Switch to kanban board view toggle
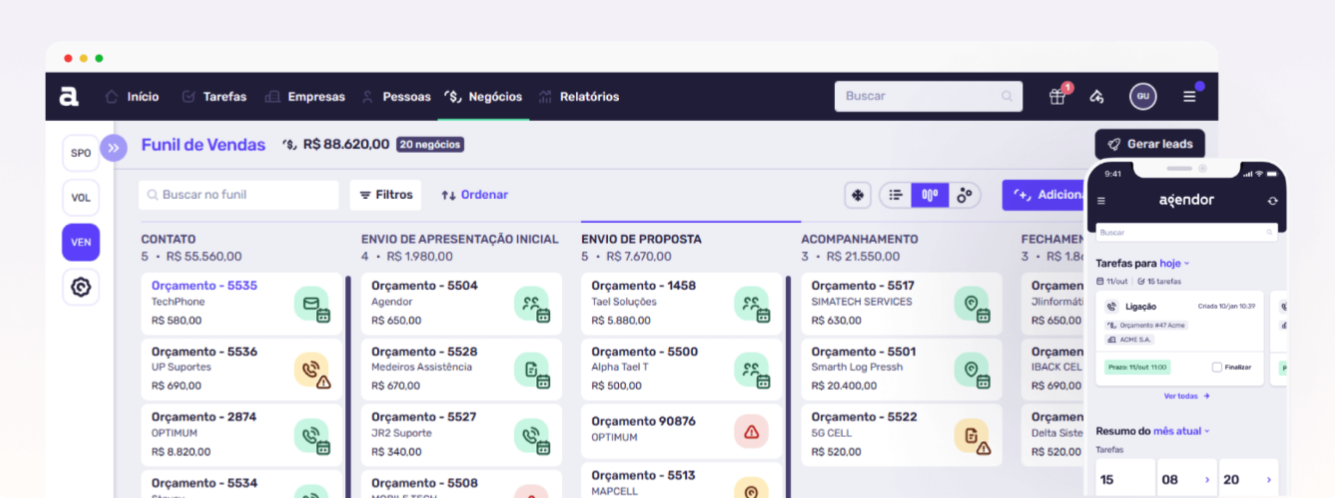Viewport: 1335px width, 498px height. [x=929, y=195]
